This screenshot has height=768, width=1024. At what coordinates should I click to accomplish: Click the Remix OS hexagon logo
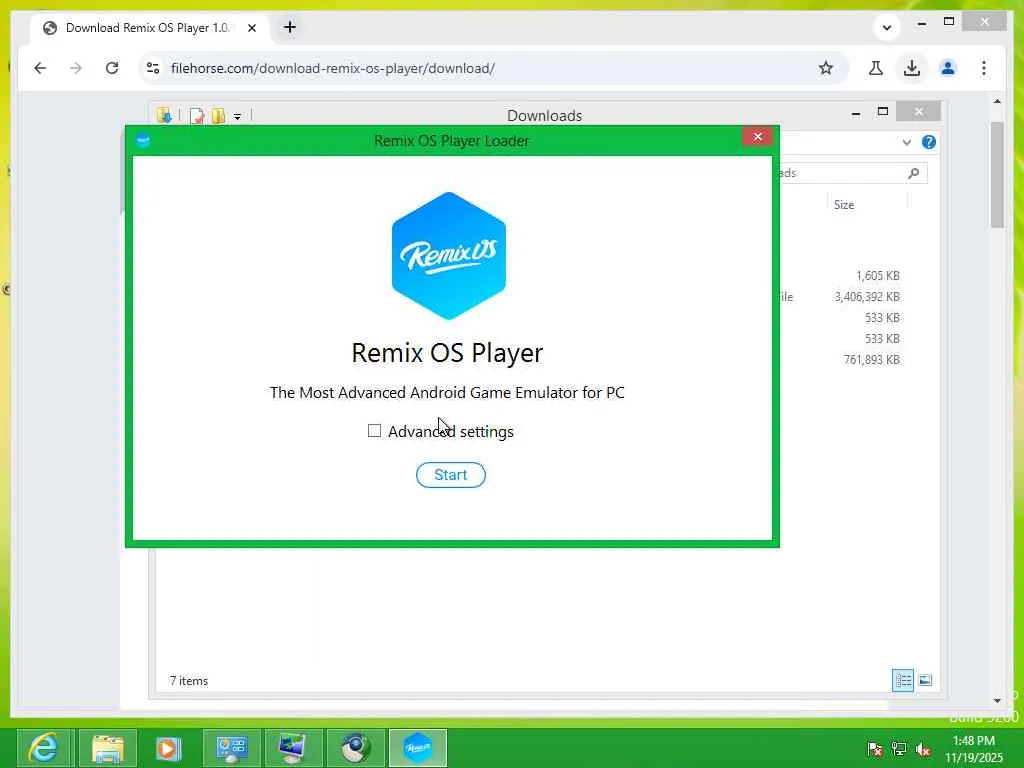pyautogui.click(x=449, y=255)
